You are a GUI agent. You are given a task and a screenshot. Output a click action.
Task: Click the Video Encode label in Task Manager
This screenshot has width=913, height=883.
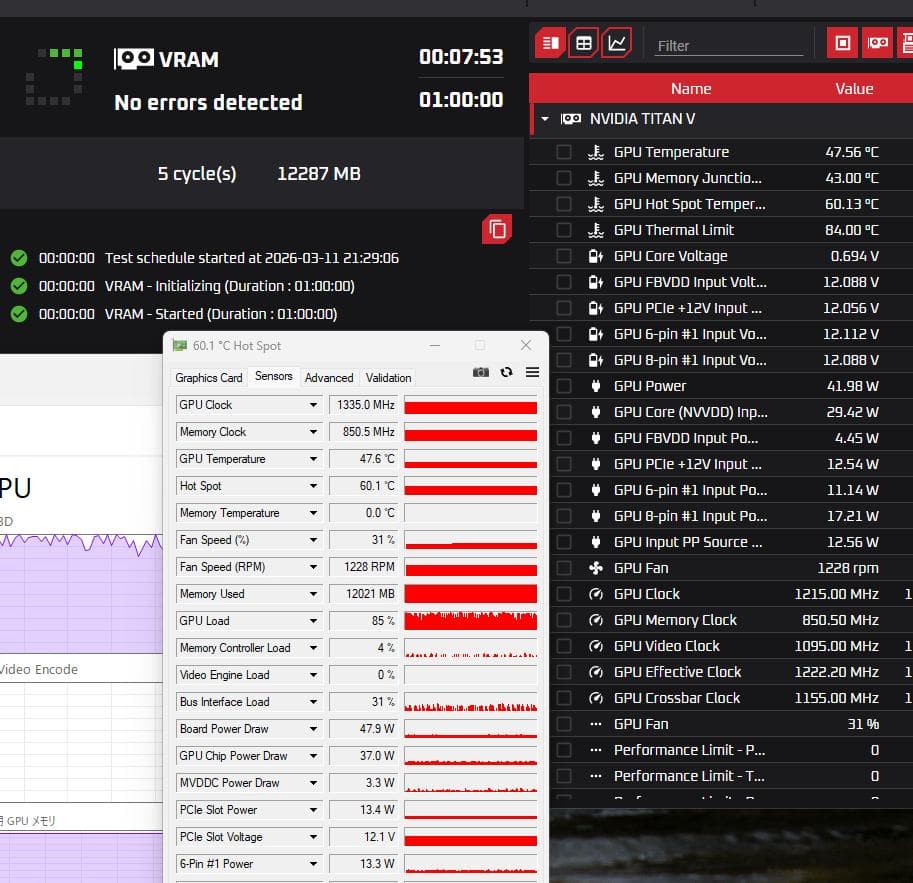[39, 669]
